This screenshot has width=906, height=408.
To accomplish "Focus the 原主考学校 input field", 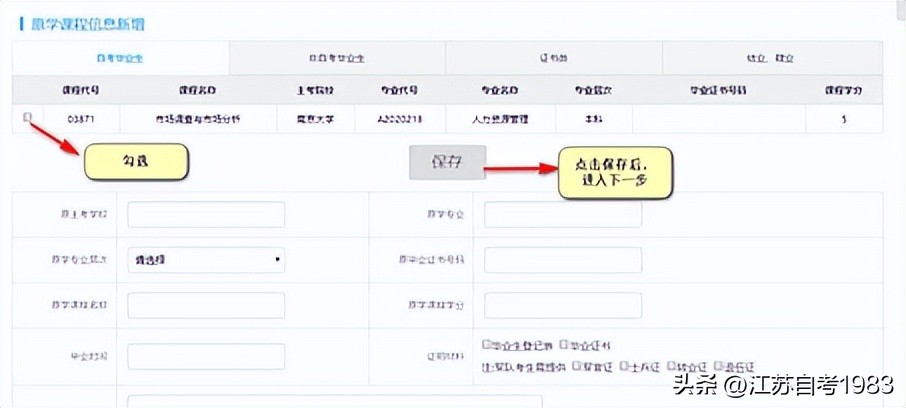I will [206, 215].
